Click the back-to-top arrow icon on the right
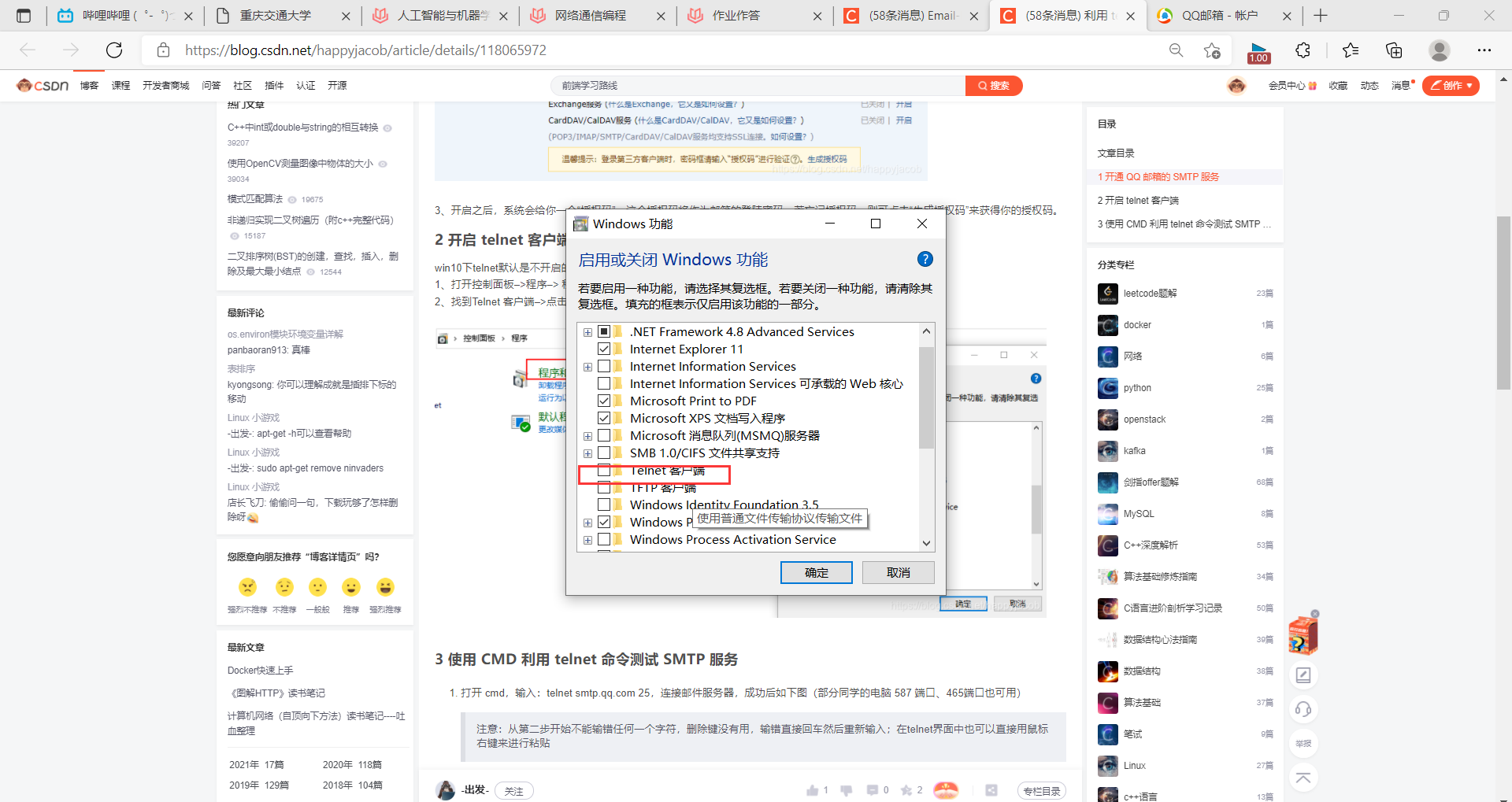1512x802 pixels. point(1303,778)
